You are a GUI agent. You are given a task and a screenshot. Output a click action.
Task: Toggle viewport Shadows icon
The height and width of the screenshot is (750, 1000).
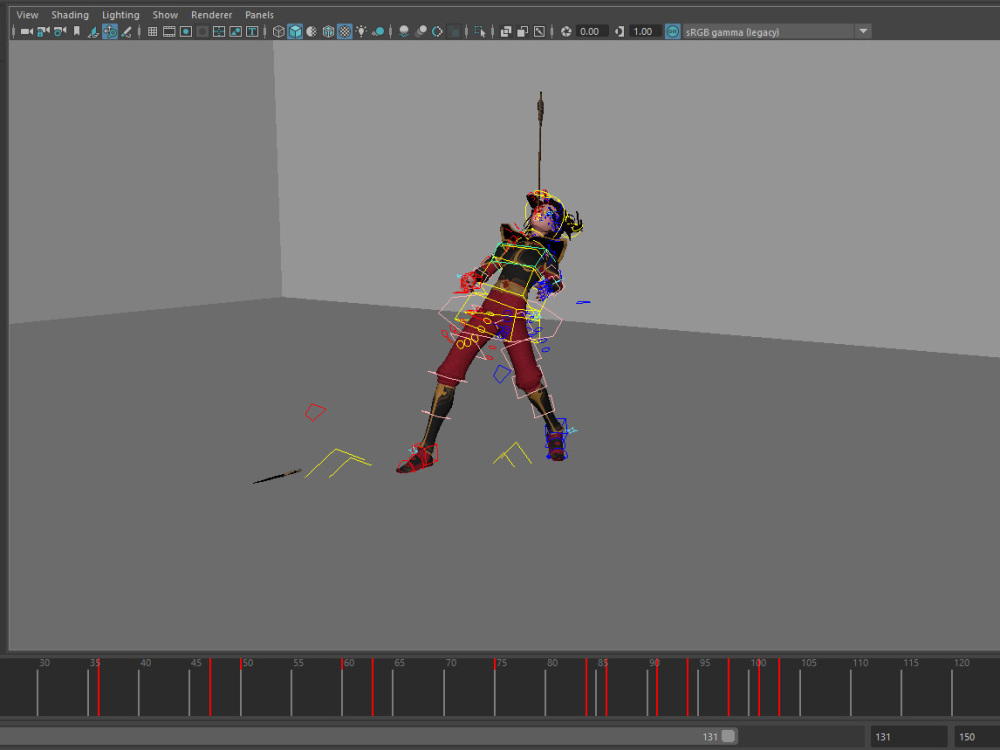click(378, 31)
